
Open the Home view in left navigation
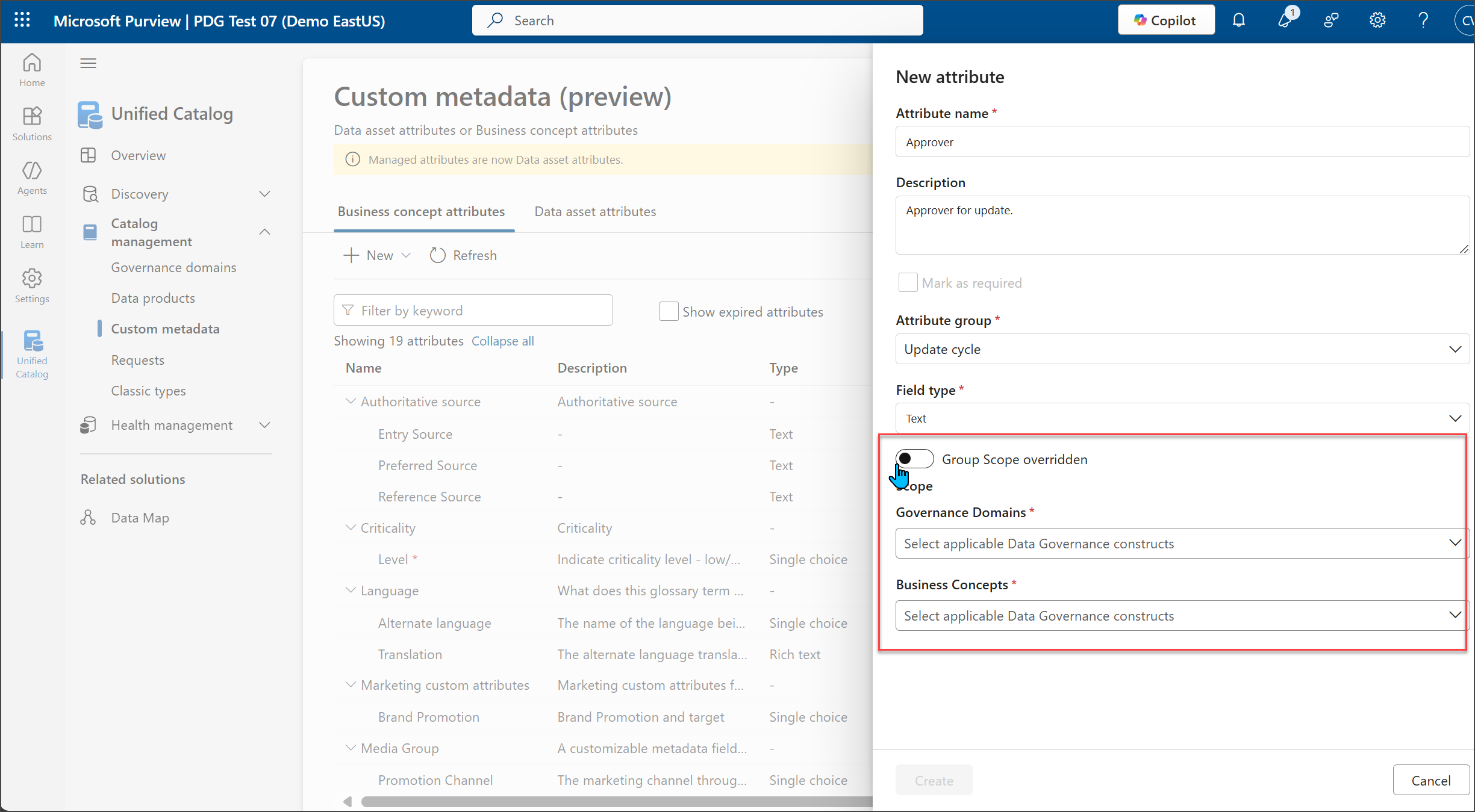tap(31, 69)
